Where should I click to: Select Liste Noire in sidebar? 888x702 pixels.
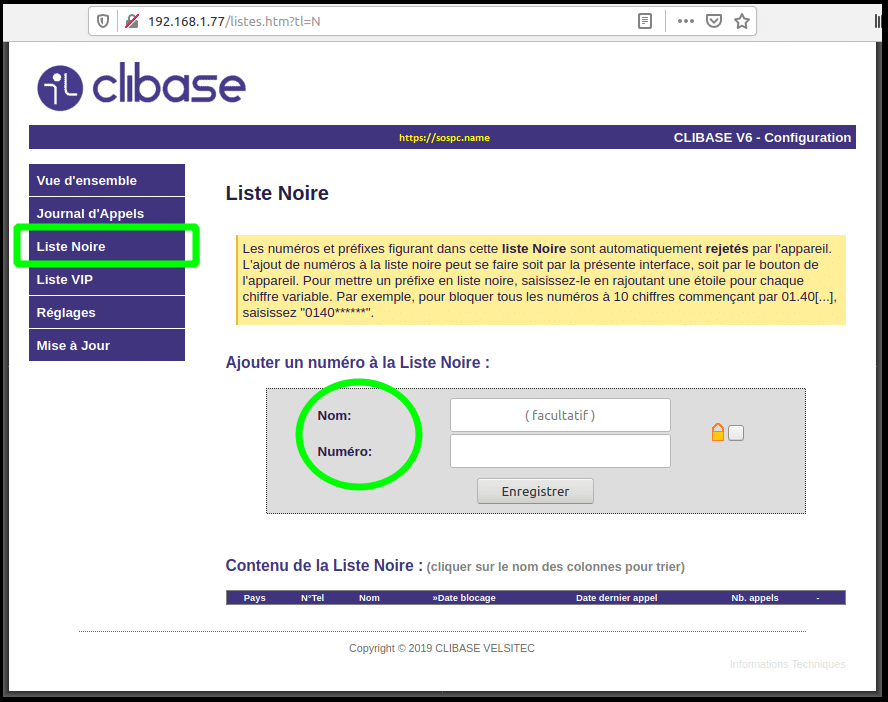coord(107,246)
